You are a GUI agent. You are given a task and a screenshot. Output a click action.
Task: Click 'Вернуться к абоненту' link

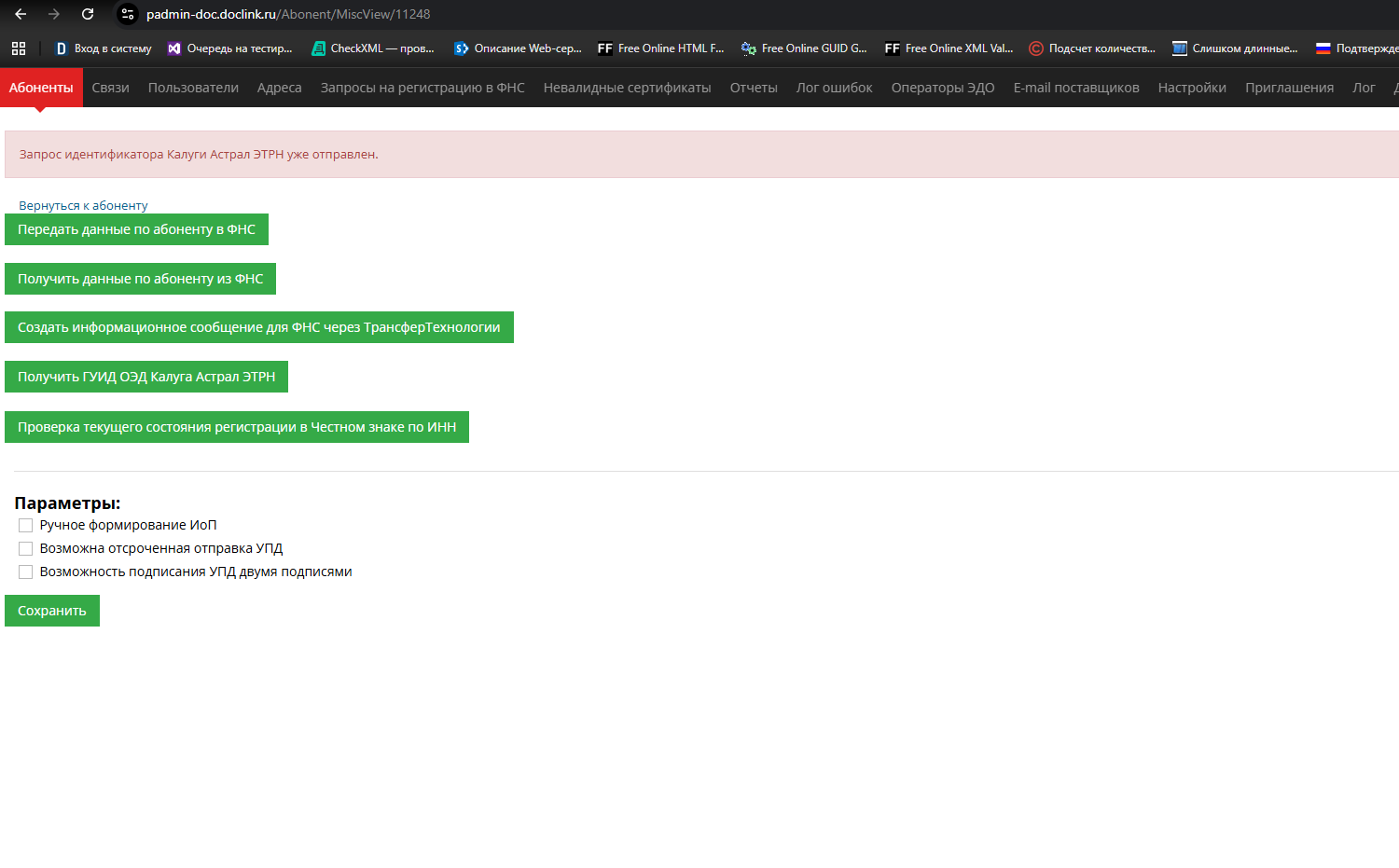tap(83, 205)
